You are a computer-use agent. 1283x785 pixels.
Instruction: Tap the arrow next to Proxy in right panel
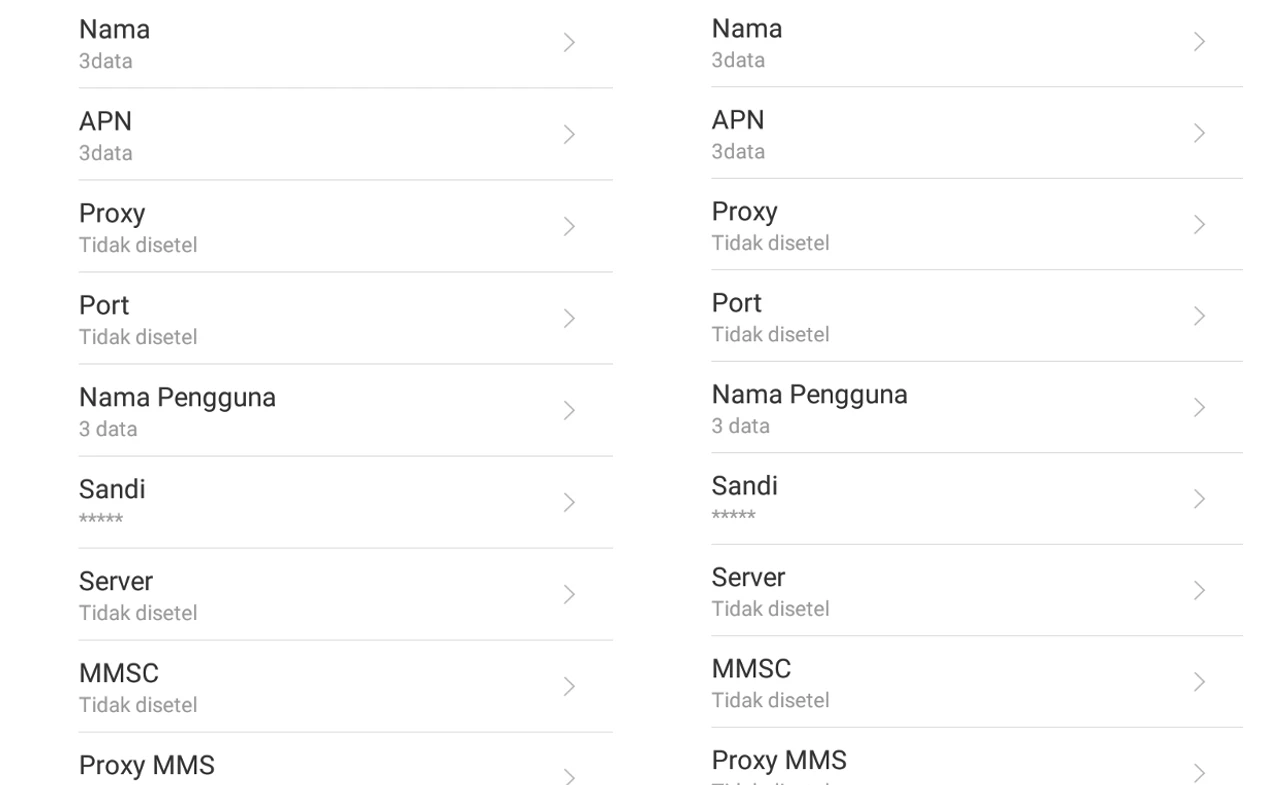point(1199,225)
